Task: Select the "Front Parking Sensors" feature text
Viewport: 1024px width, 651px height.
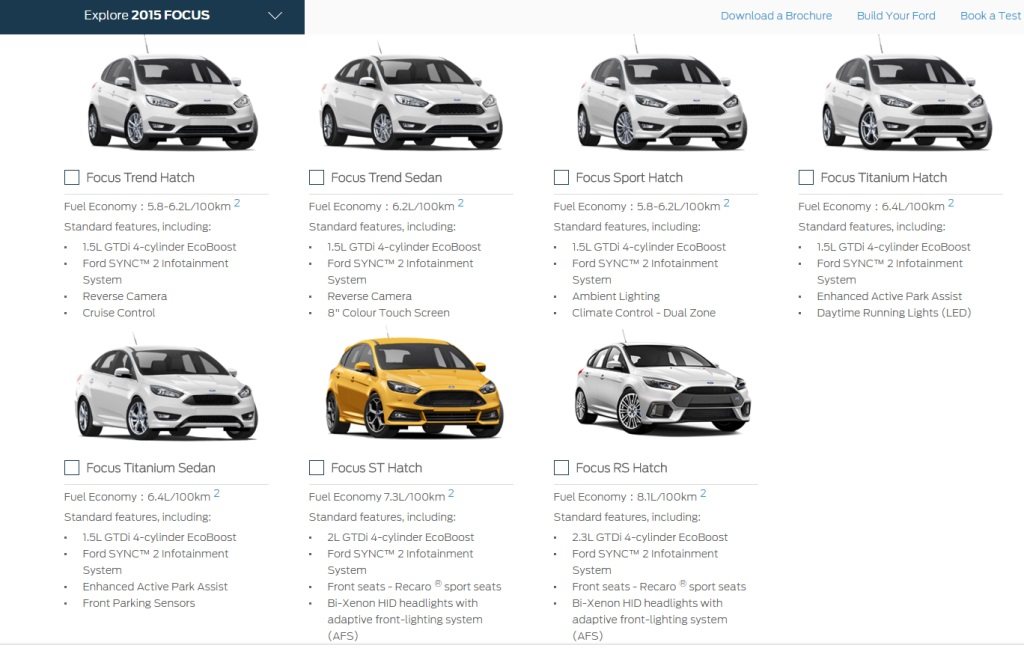Action: 138,603
